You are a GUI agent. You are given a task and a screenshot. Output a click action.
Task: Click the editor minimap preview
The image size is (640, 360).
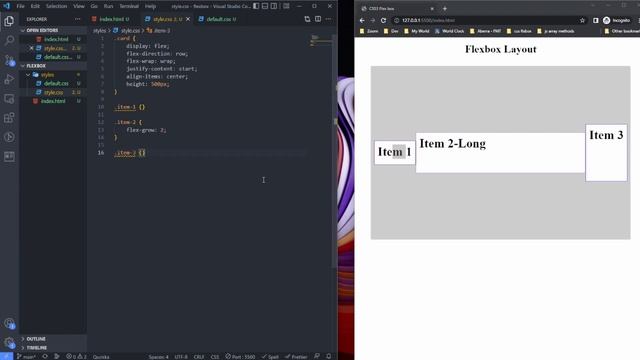pyautogui.click(x=321, y=41)
